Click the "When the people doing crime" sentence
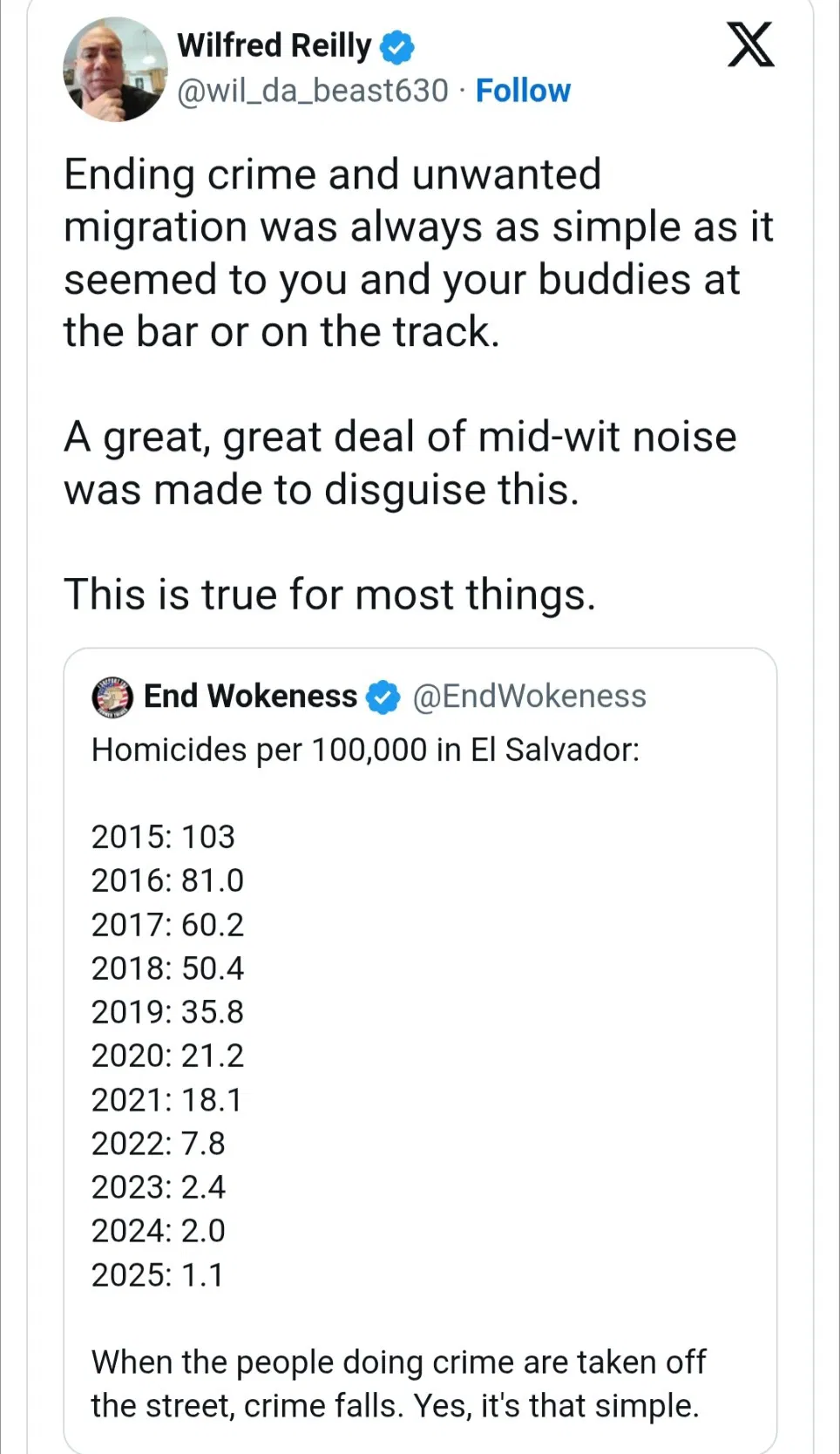The height and width of the screenshot is (1454, 840). [x=398, y=1383]
